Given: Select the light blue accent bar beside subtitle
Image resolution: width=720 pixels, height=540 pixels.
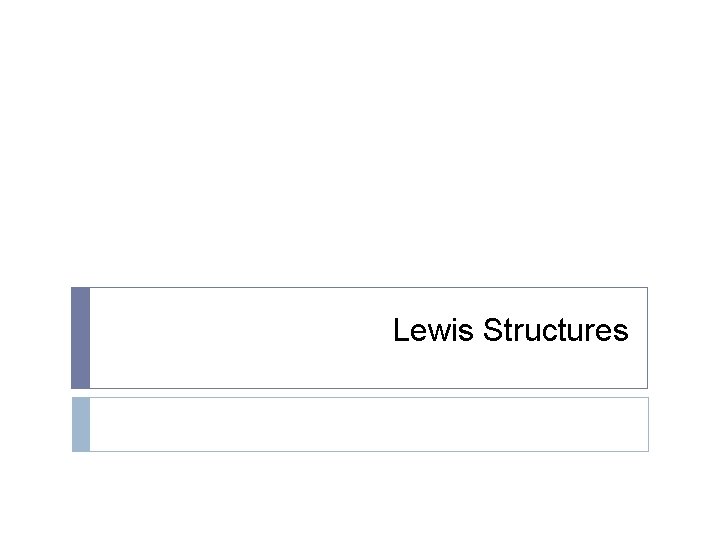Looking at the screenshot, I should pyautogui.click(x=81, y=424).
